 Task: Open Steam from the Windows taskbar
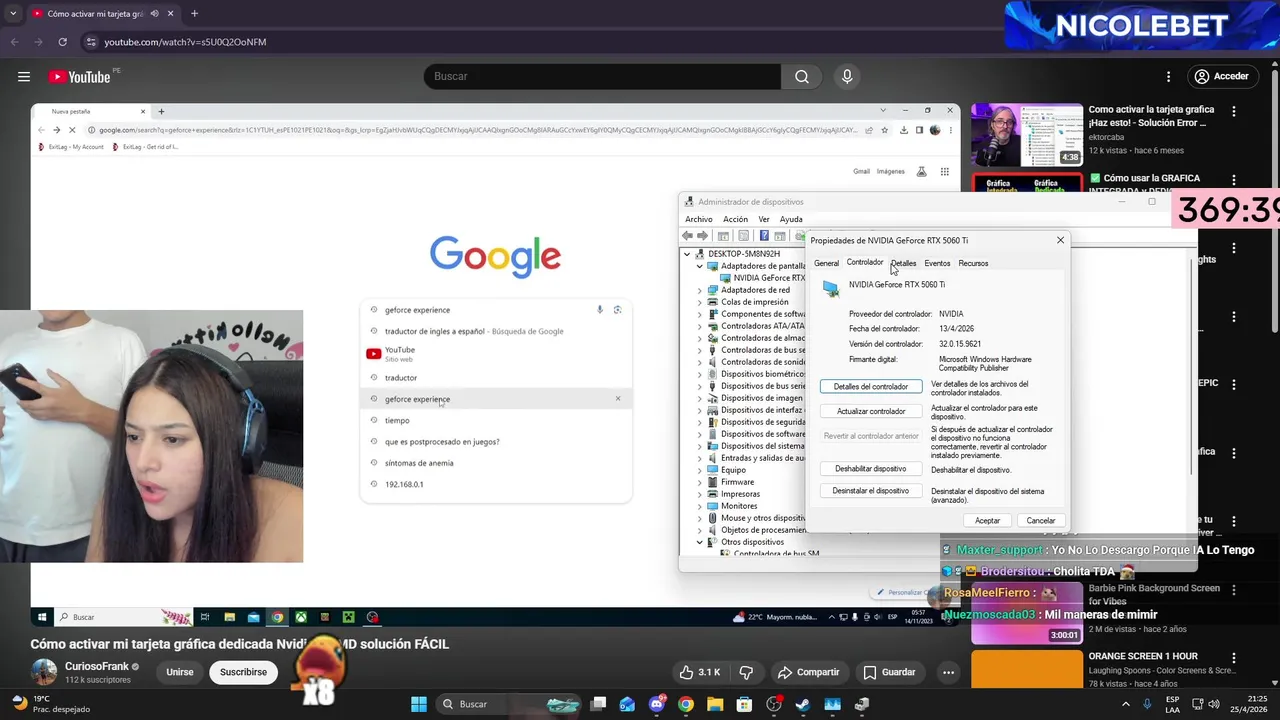tap(803, 704)
